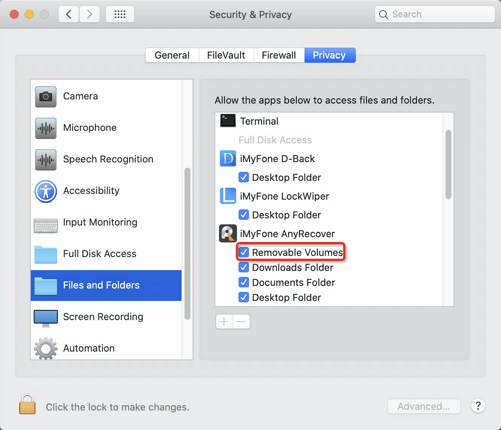Click the lock icon to make changes

coord(27,404)
